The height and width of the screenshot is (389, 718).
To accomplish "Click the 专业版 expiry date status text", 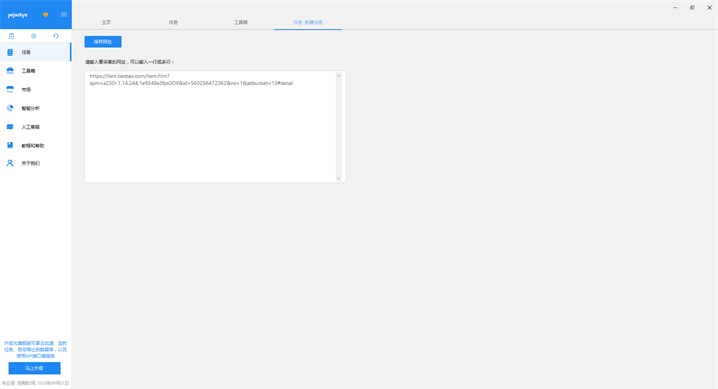I will [x=35, y=383].
